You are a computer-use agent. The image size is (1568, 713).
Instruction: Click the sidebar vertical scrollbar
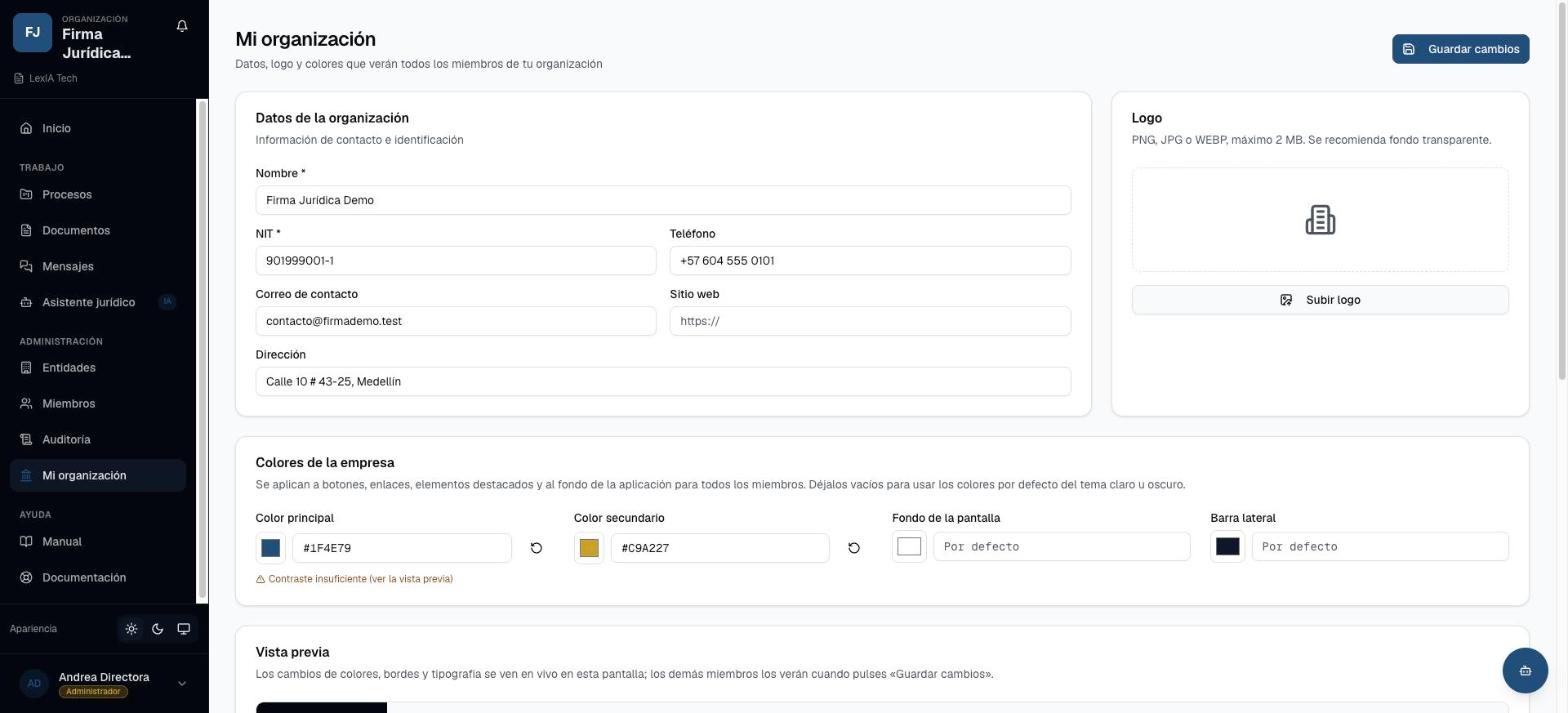[202, 350]
